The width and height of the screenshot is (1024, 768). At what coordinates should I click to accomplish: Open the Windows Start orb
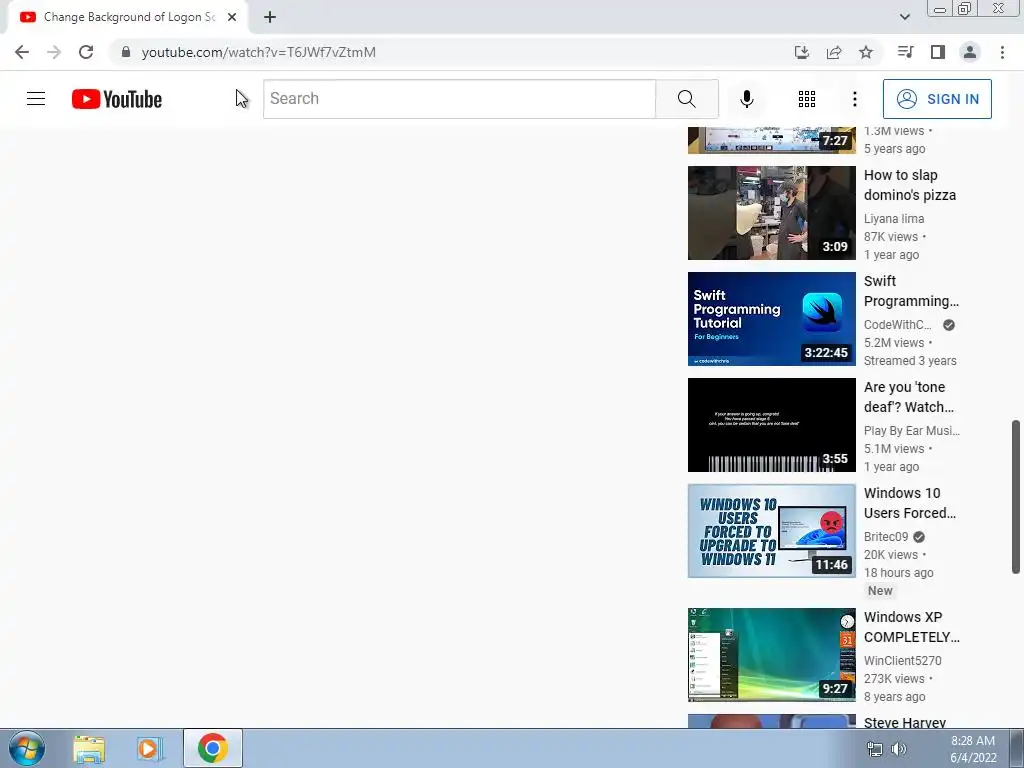(x=27, y=748)
